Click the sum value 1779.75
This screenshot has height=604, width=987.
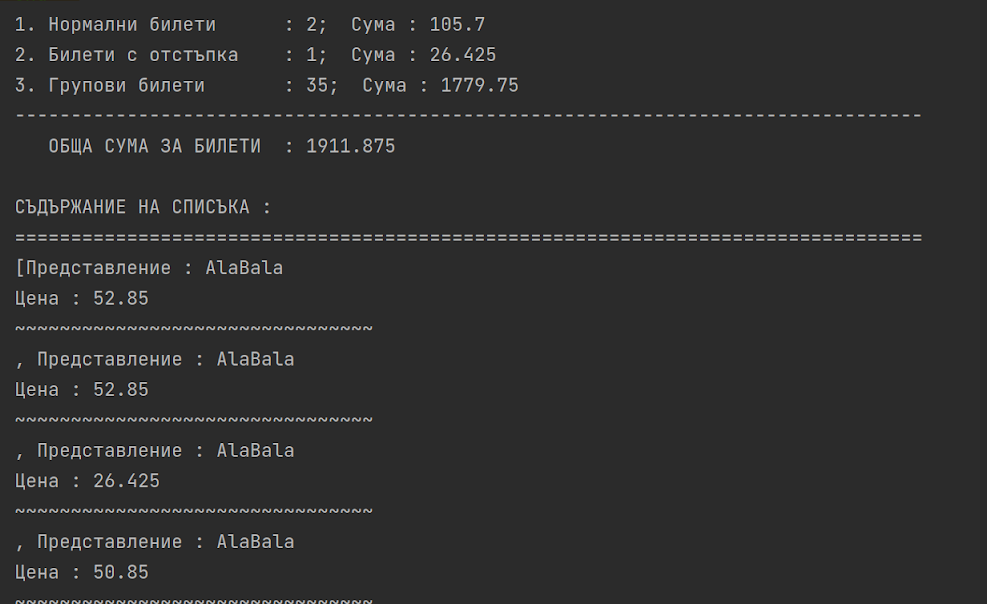click(x=480, y=85)
